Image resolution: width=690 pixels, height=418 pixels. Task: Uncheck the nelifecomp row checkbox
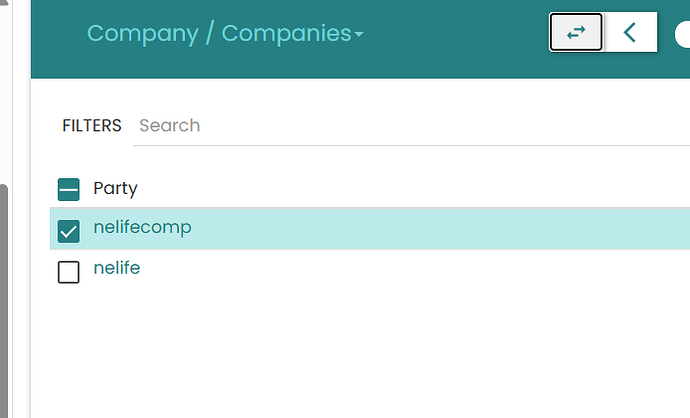[69, 231]
